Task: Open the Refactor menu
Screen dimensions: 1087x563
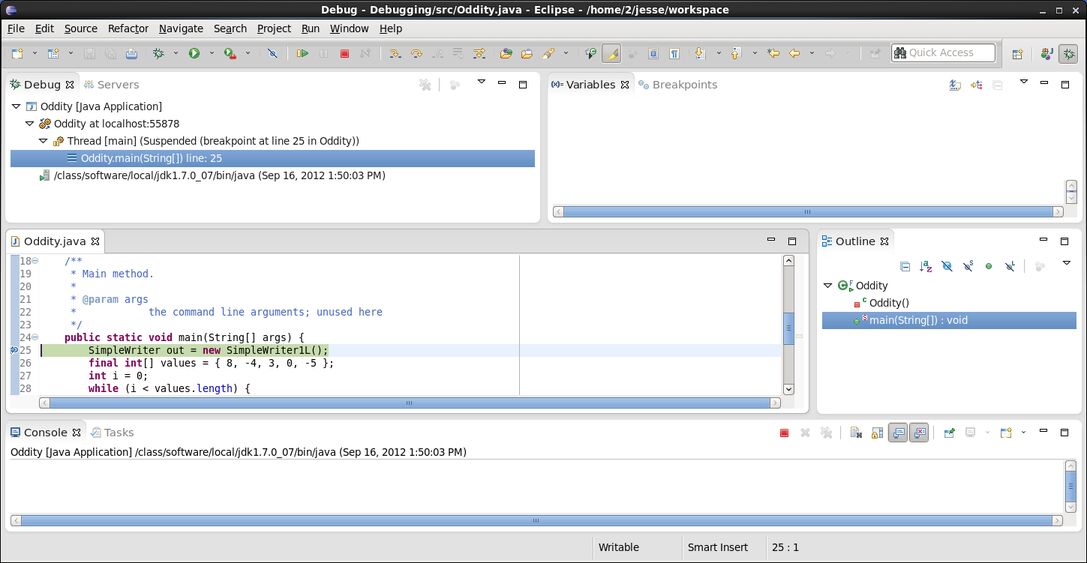Action: pyautogui.click(x=128, y=28)
